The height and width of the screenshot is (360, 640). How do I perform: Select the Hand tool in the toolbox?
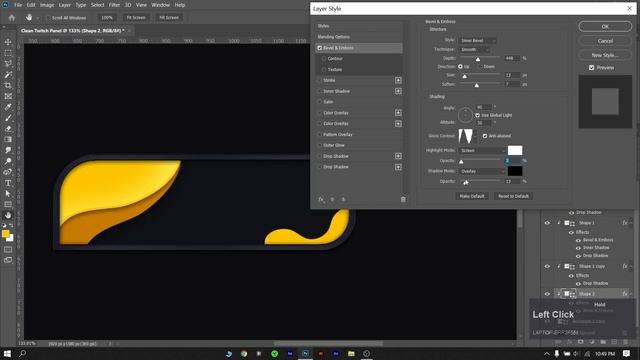click(8, 215)
